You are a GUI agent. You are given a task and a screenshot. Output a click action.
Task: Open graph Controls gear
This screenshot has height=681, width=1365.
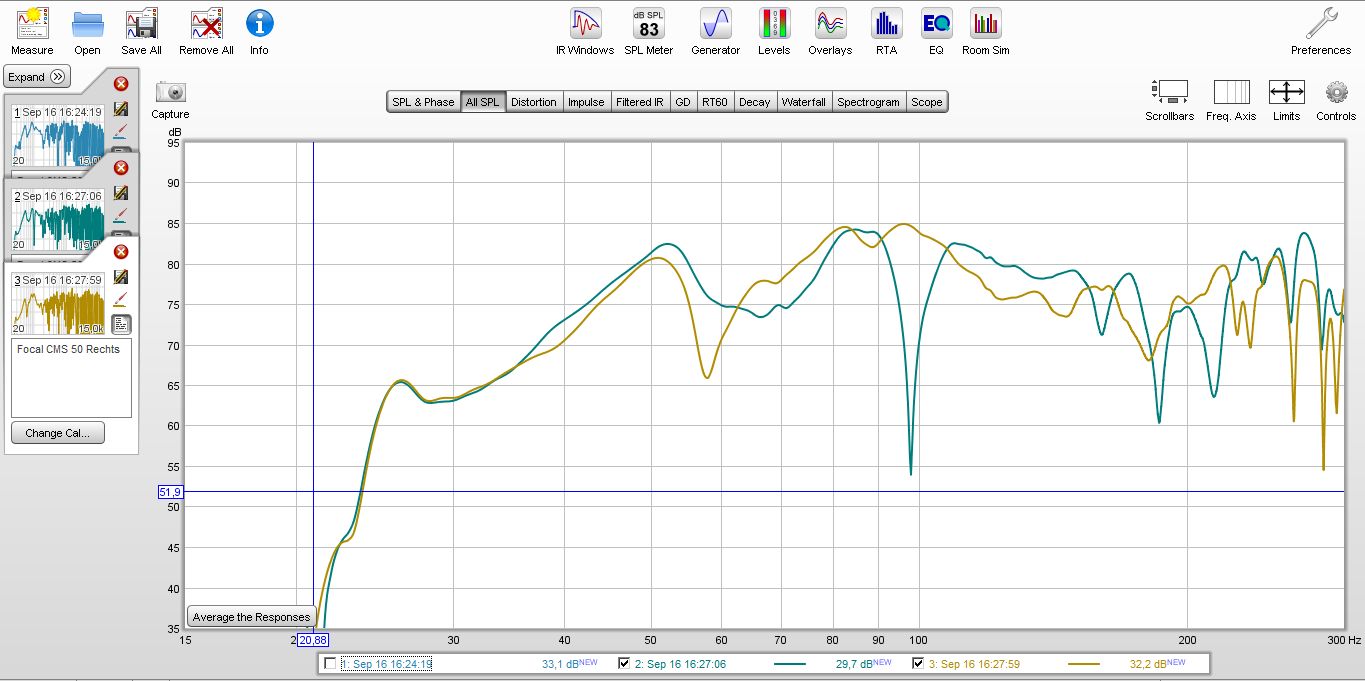[x=1336, y=92]
